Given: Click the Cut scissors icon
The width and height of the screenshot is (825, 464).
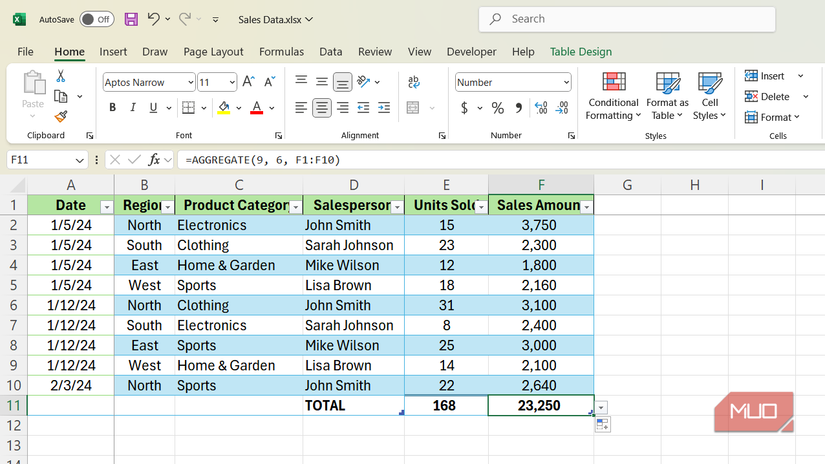Looking at the screenshot, I should click(61, 76).
